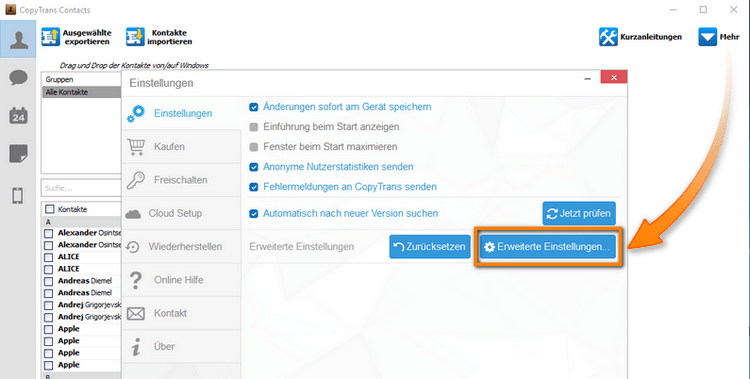Open Kurzanleitungen quick guides
This screenshot has height=379, width=750.
(x=640, y=37)
